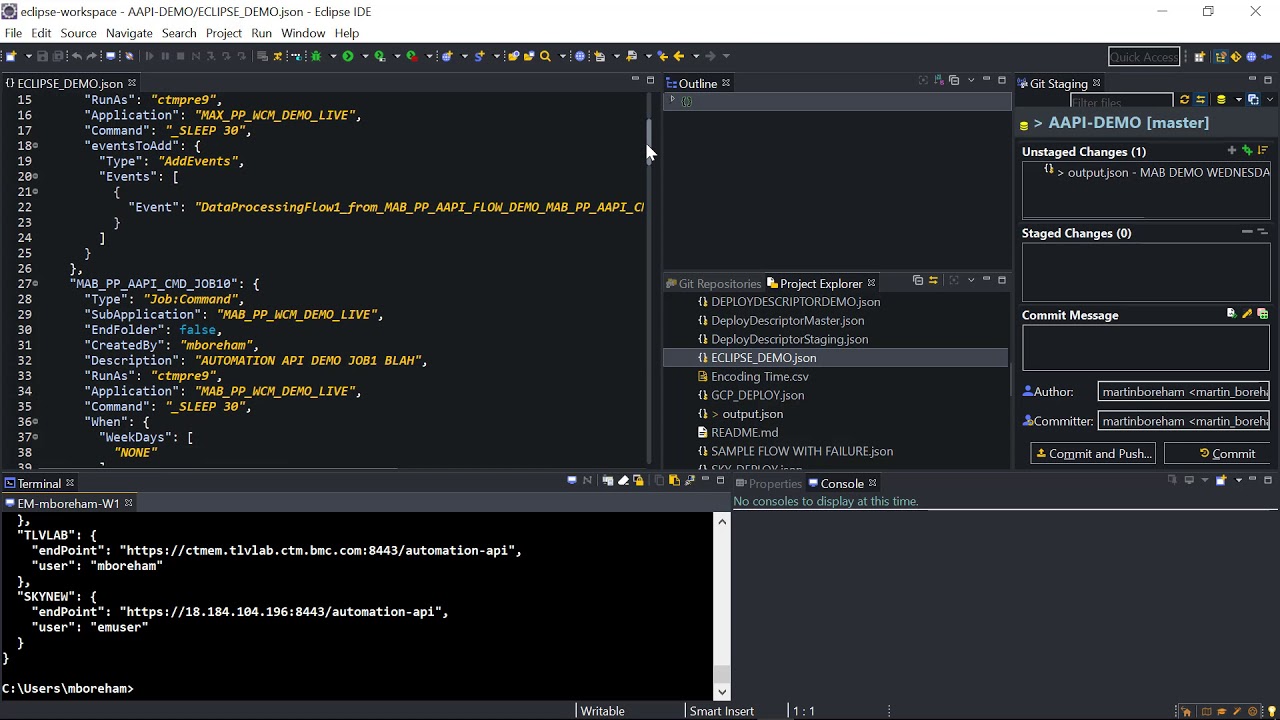Switch to the Properties tab

(x=768, y=483)
